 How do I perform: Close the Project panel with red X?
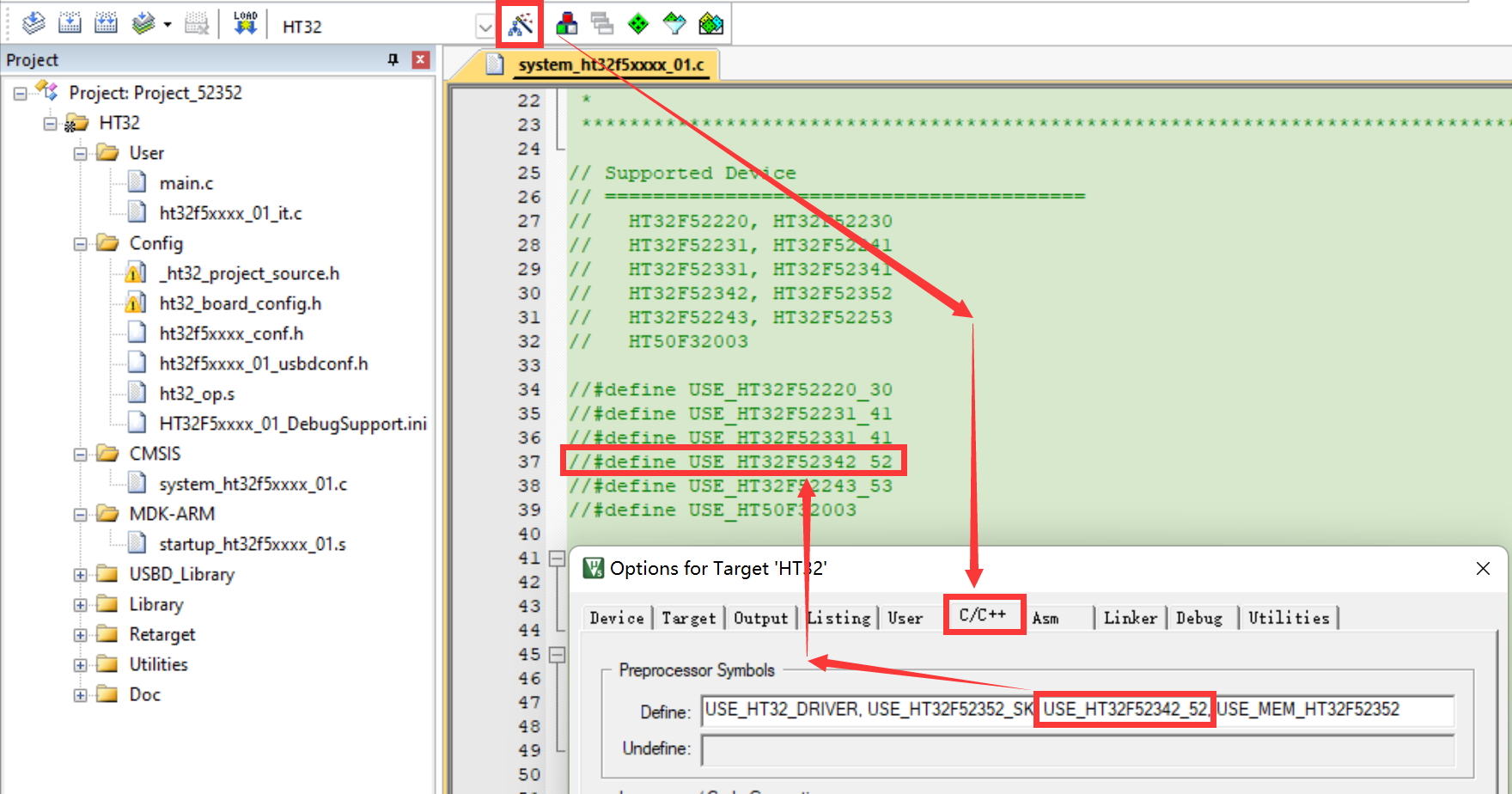(420, 59)
